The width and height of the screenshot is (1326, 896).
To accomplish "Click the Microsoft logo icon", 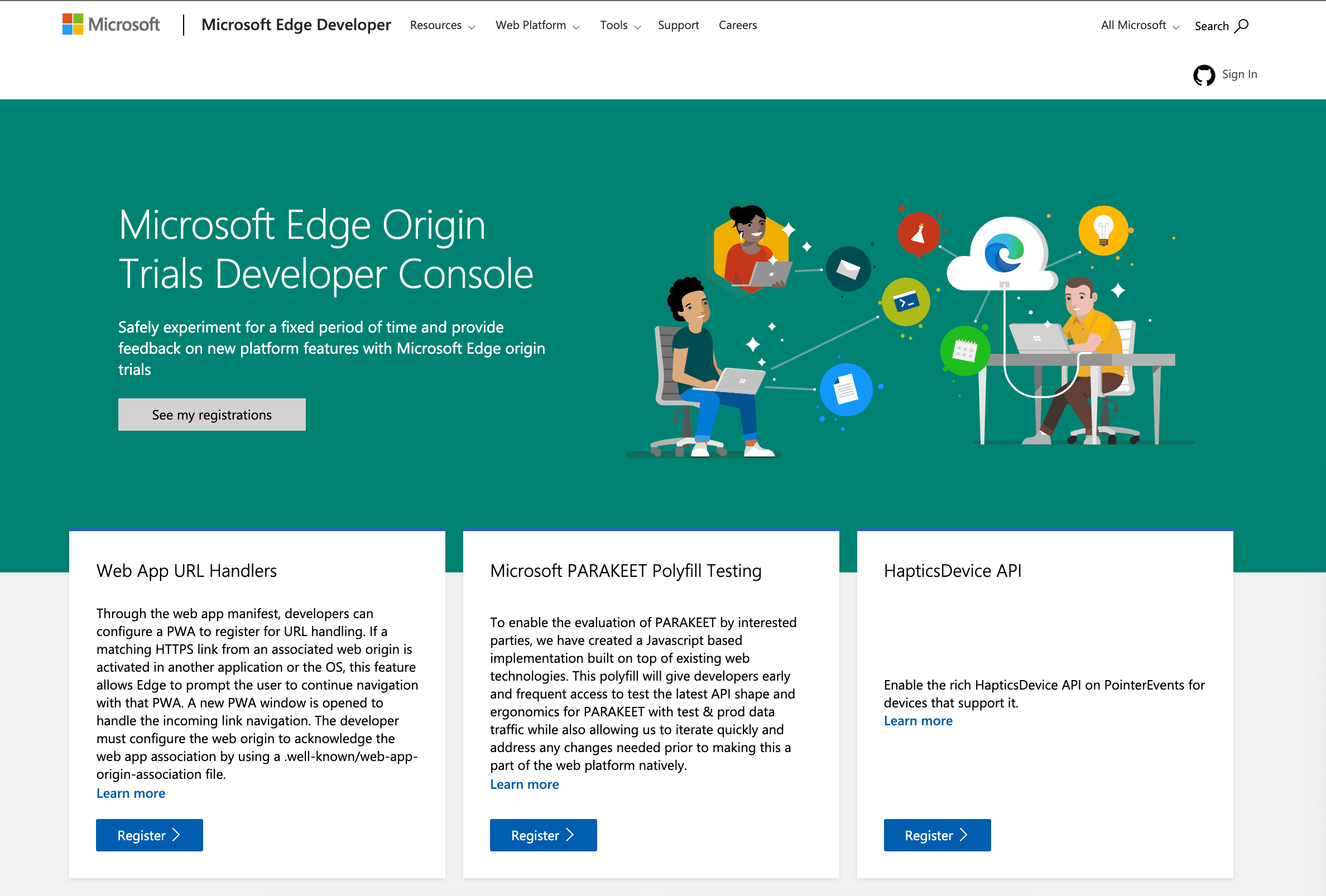I will click(73, 24).
